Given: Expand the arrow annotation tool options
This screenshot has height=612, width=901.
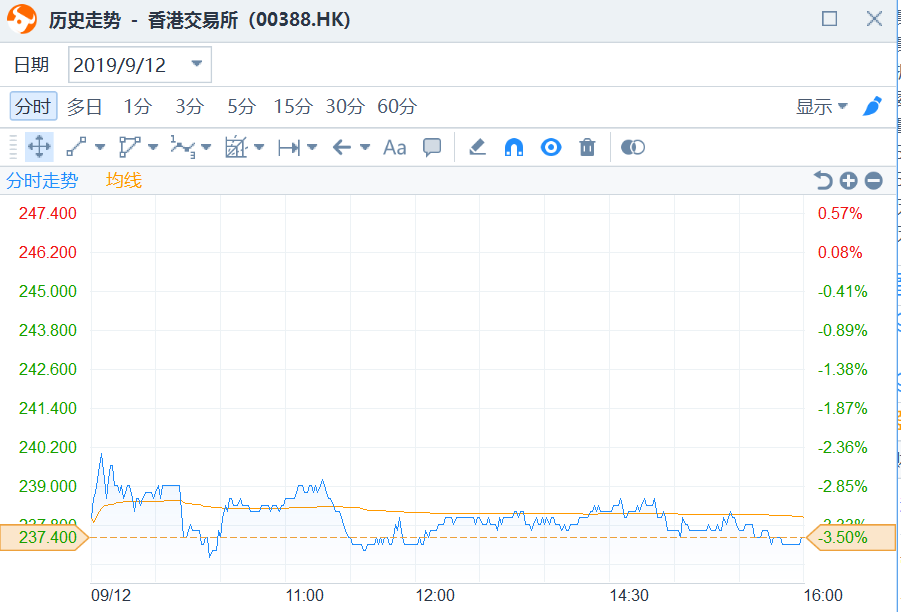Looking at the screenshot, I should [x=365, y=147].
